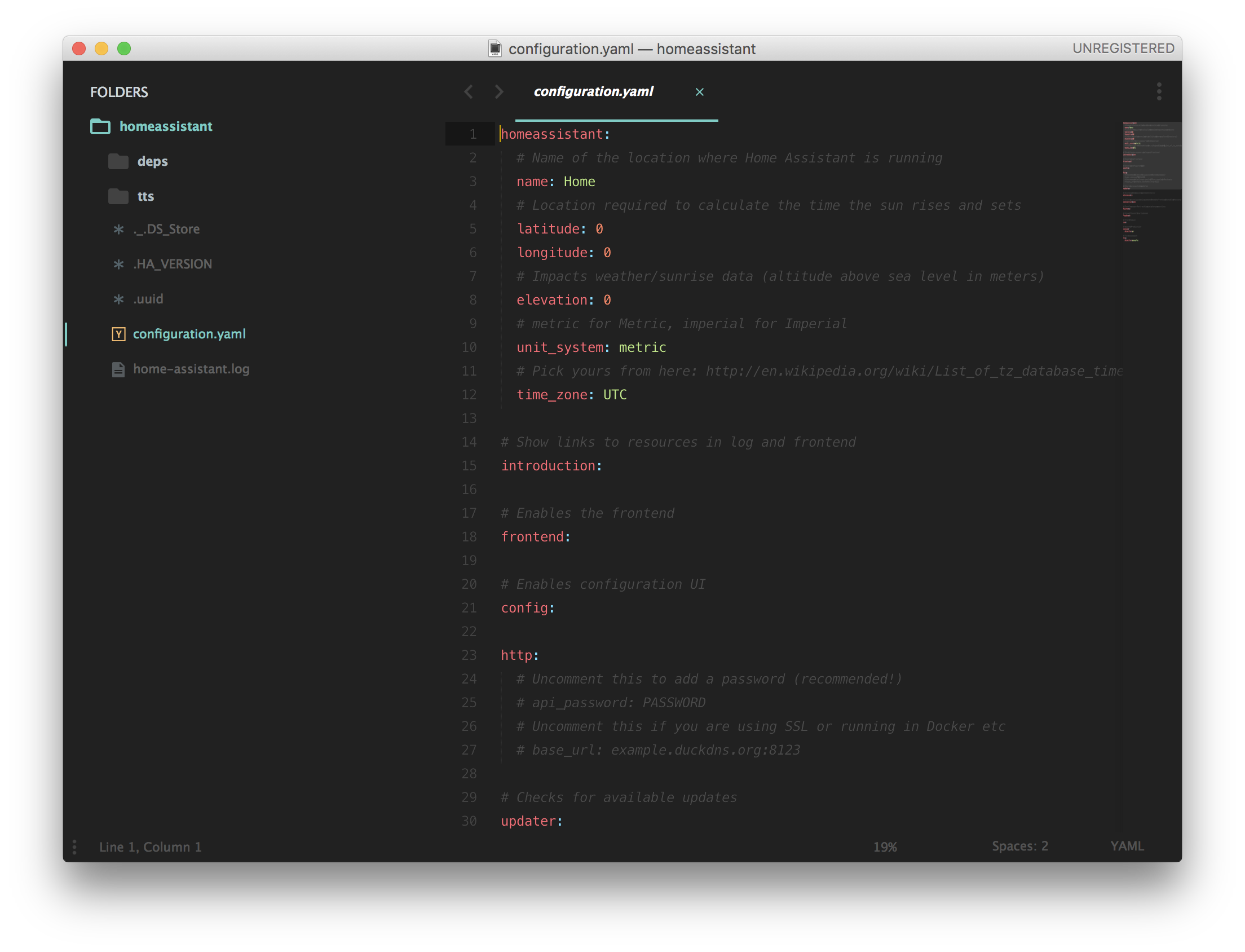The image size is (1245, 952).
Task: Click the minimap code overview
Action: pos(1151,183)
